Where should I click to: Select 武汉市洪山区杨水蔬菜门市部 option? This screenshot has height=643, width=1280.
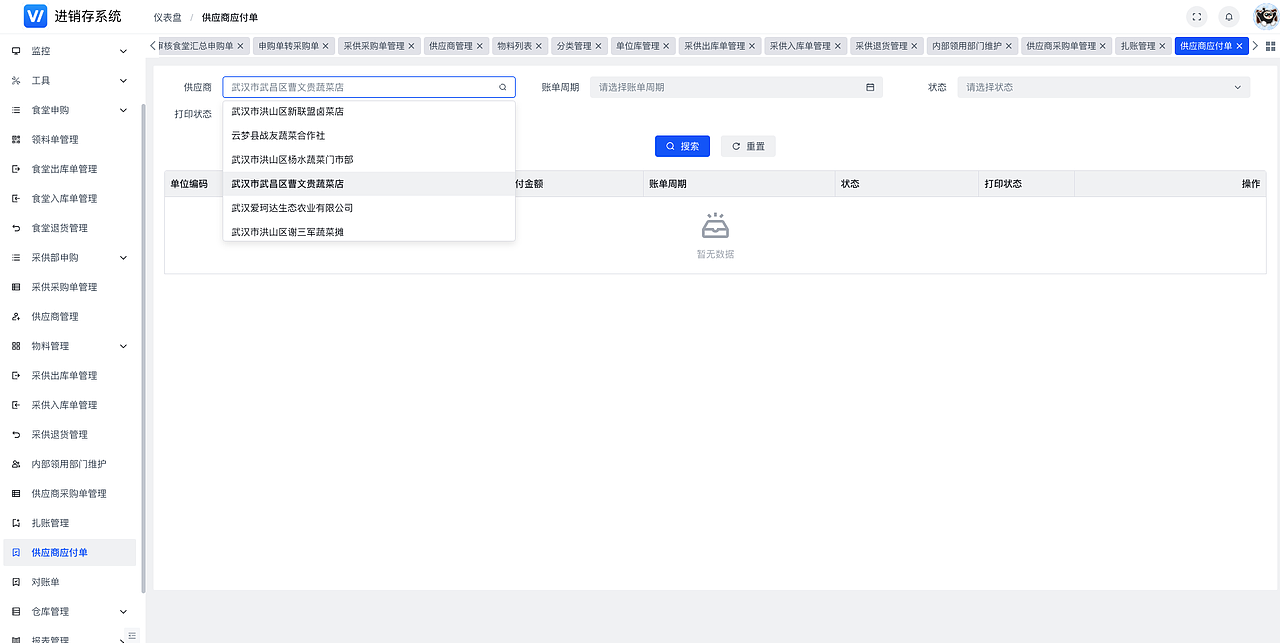coord(369,160)
